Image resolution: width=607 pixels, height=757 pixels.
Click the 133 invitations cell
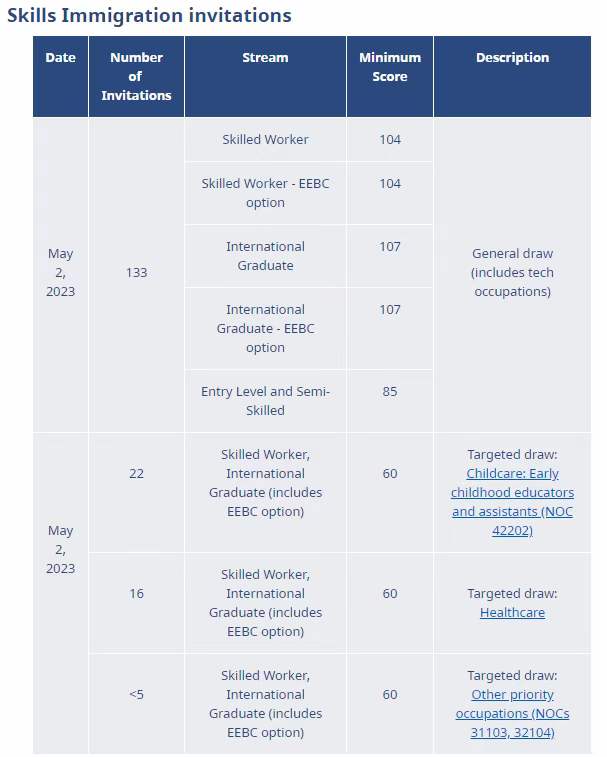click(x=136, y=275)
